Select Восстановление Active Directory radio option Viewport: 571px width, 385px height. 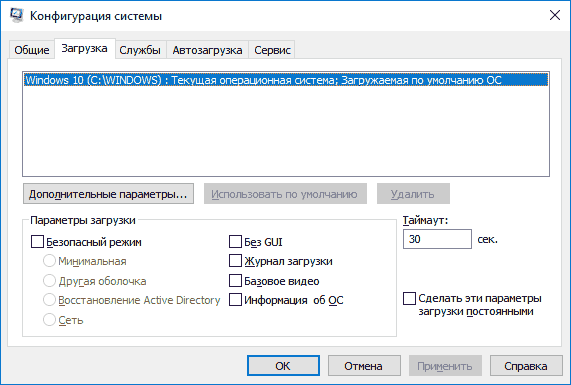coord(49,300)
